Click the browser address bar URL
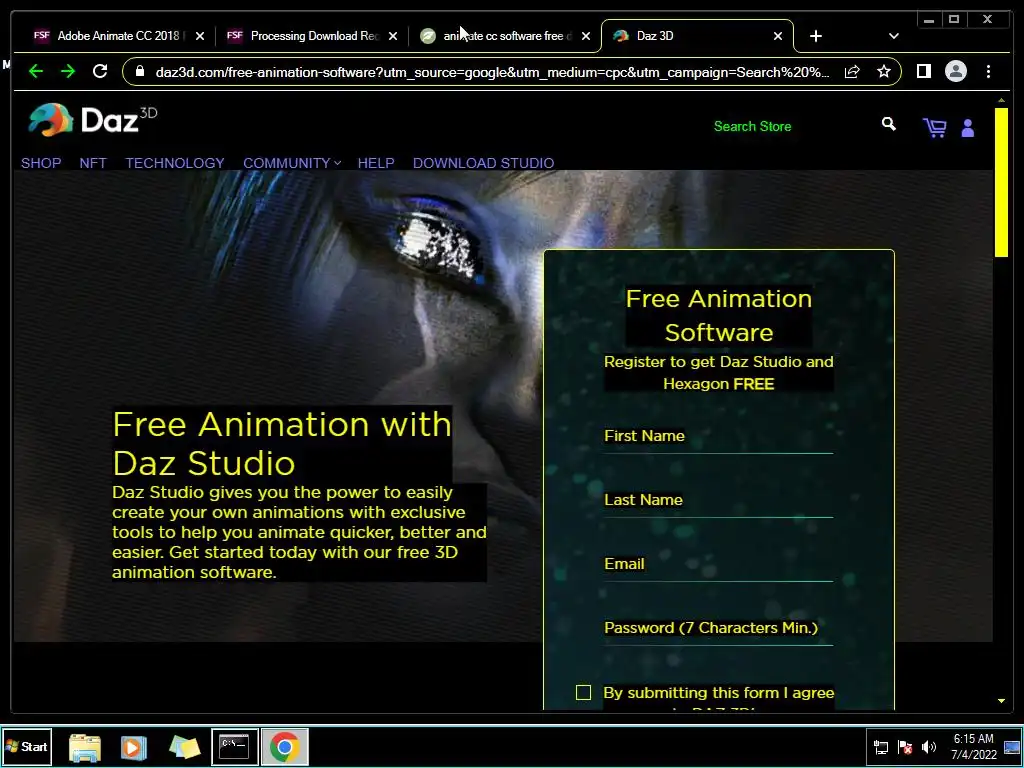This screenshot has height=768, width=1024. pos(492,72)
